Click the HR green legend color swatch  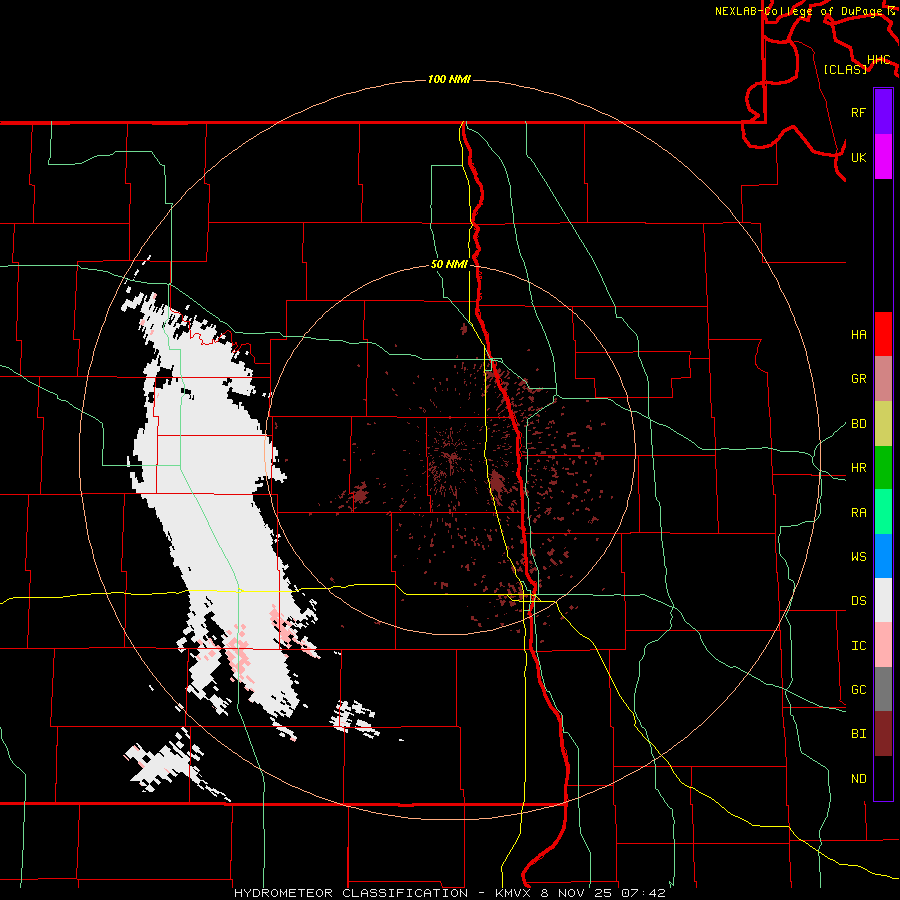pos(883,468)
